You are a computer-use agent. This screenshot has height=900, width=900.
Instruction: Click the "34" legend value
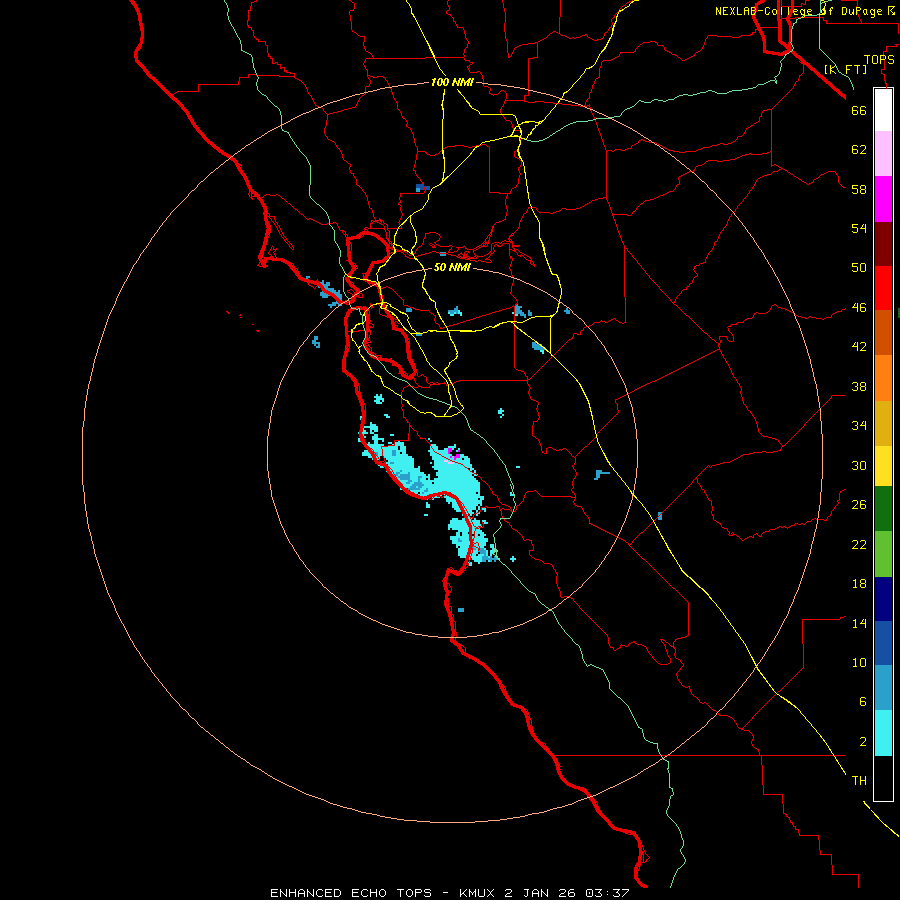859,426
